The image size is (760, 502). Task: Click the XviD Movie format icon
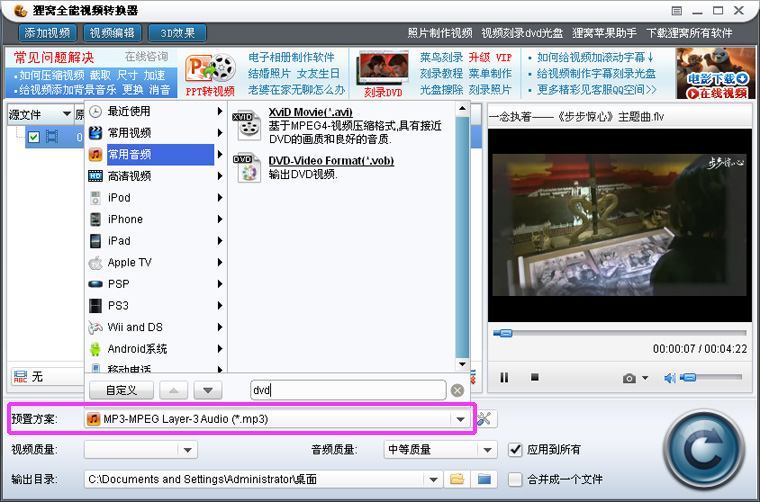click(x=248, y=125)
